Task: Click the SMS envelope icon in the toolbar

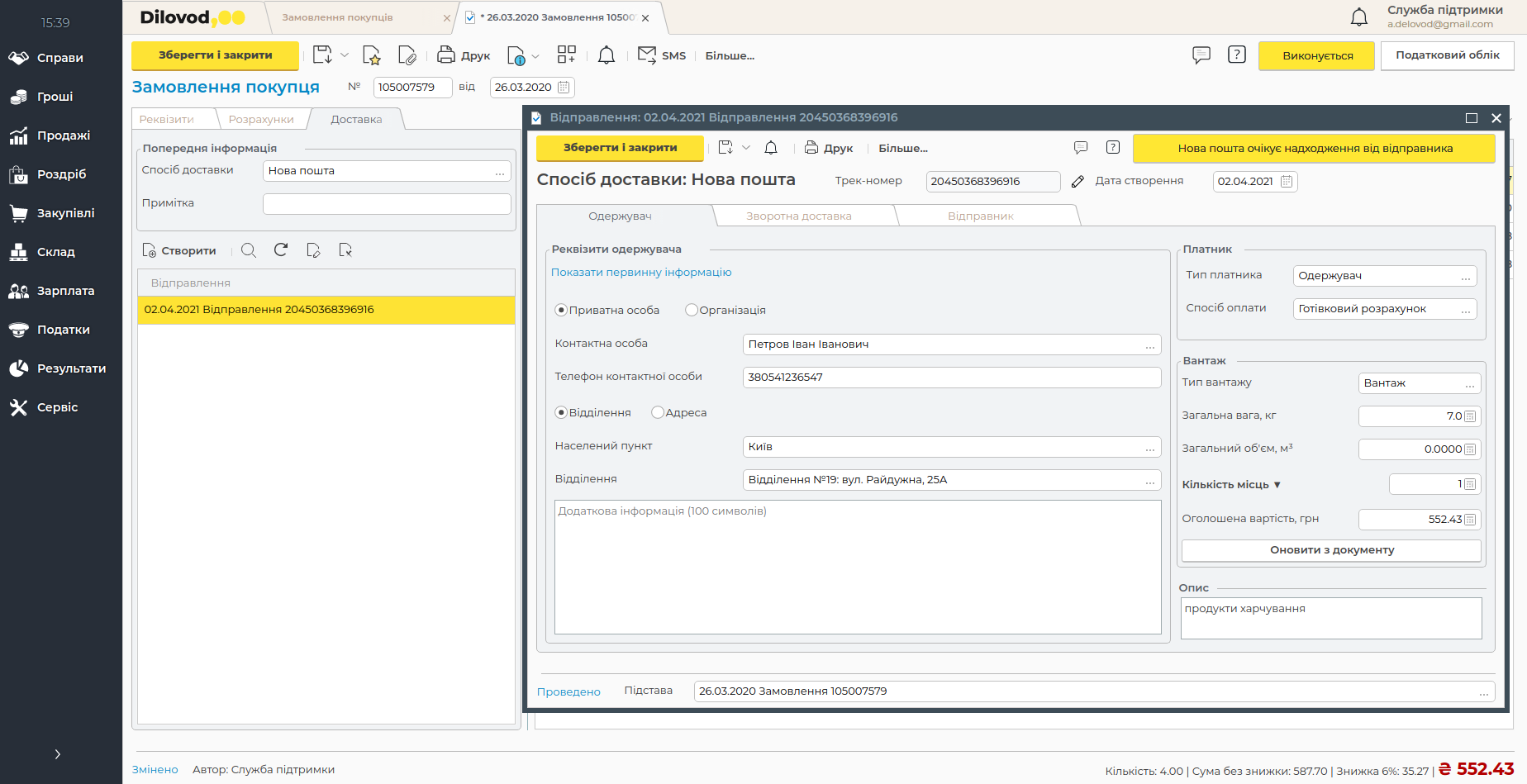Action: point(647,55)
